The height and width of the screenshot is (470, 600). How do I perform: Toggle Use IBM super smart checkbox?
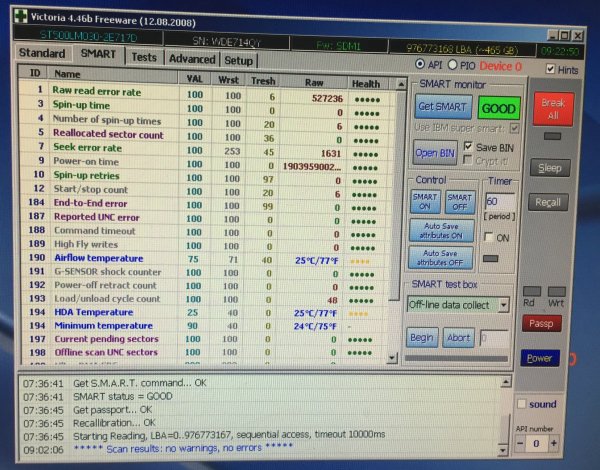click(514, 128)
